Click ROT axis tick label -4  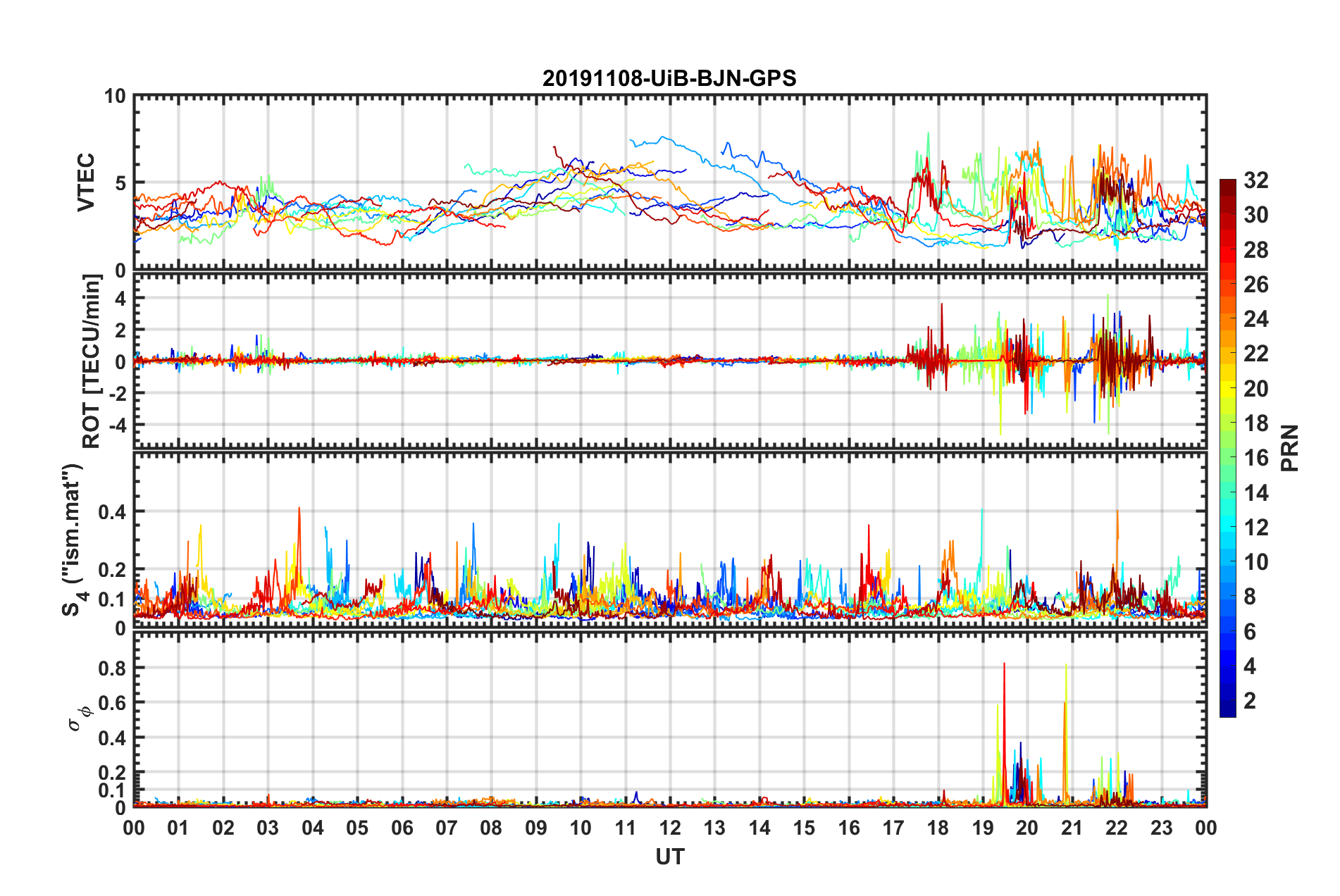point(117,425)
